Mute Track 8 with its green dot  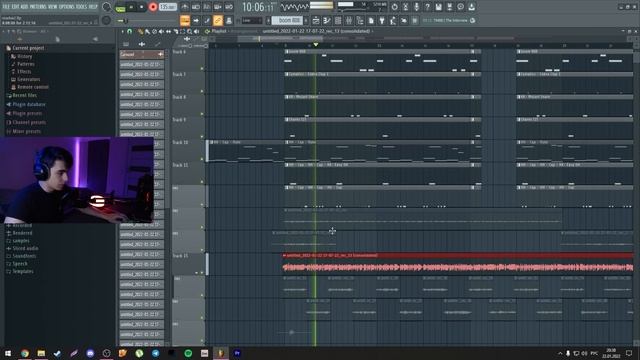tap(202, 114)
